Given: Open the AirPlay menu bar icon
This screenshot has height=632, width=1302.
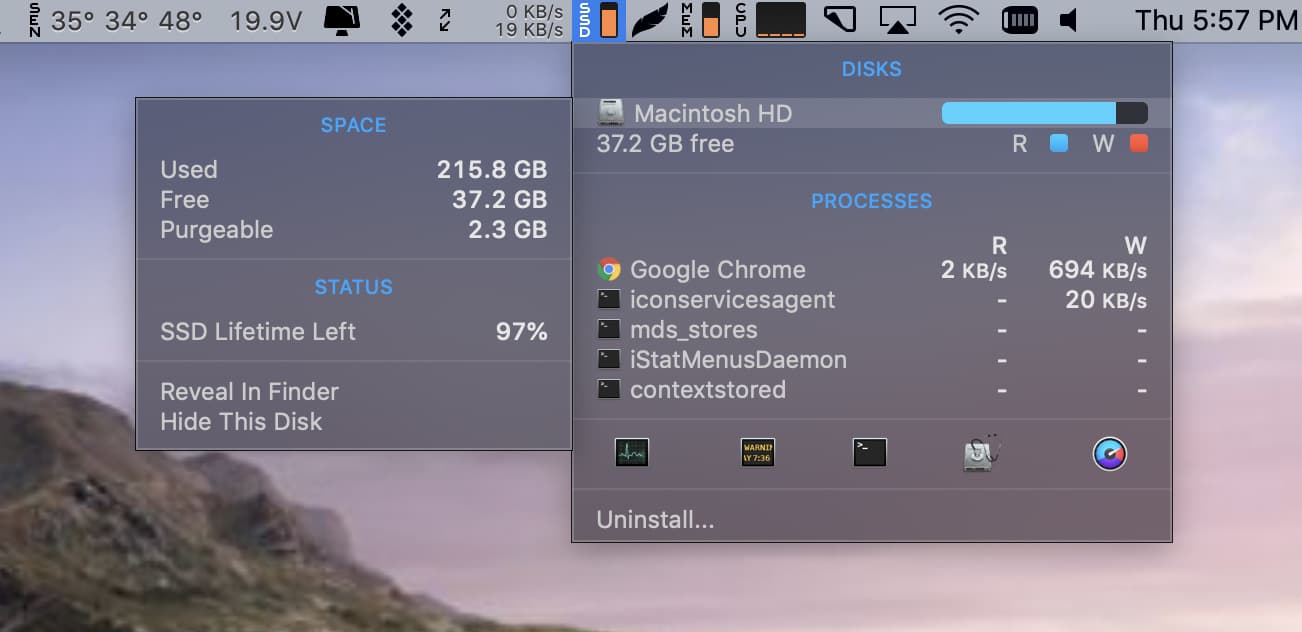Looking at the screenshot, I should [x=898, y=20].
